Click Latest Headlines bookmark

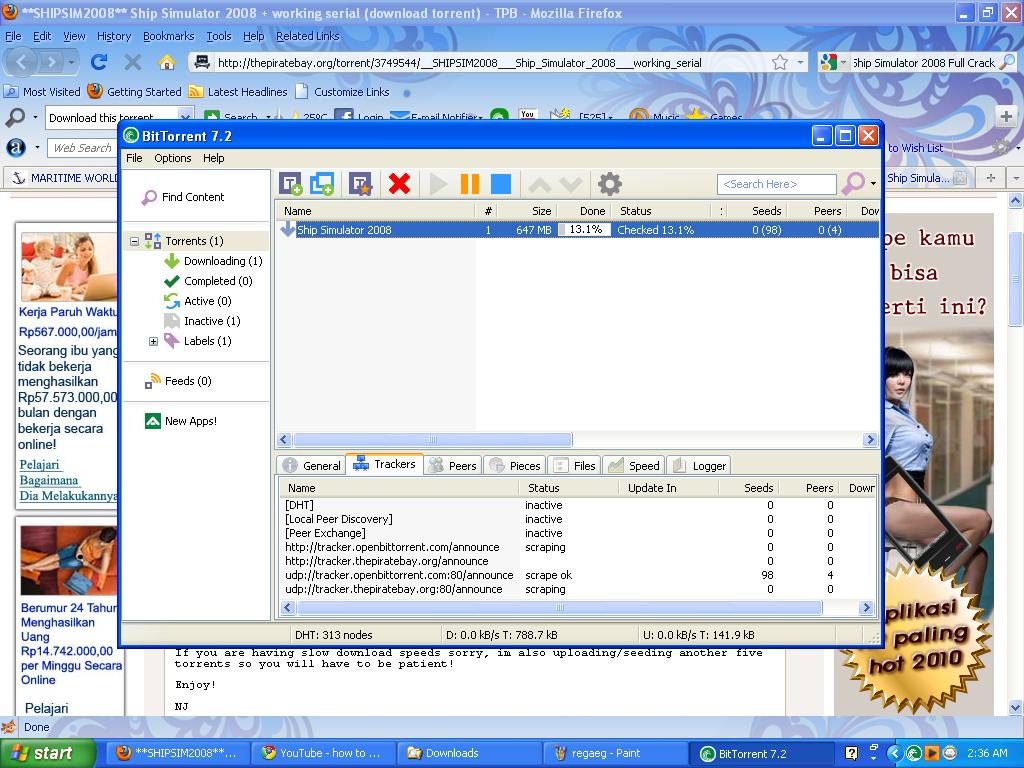click(238, 92)
